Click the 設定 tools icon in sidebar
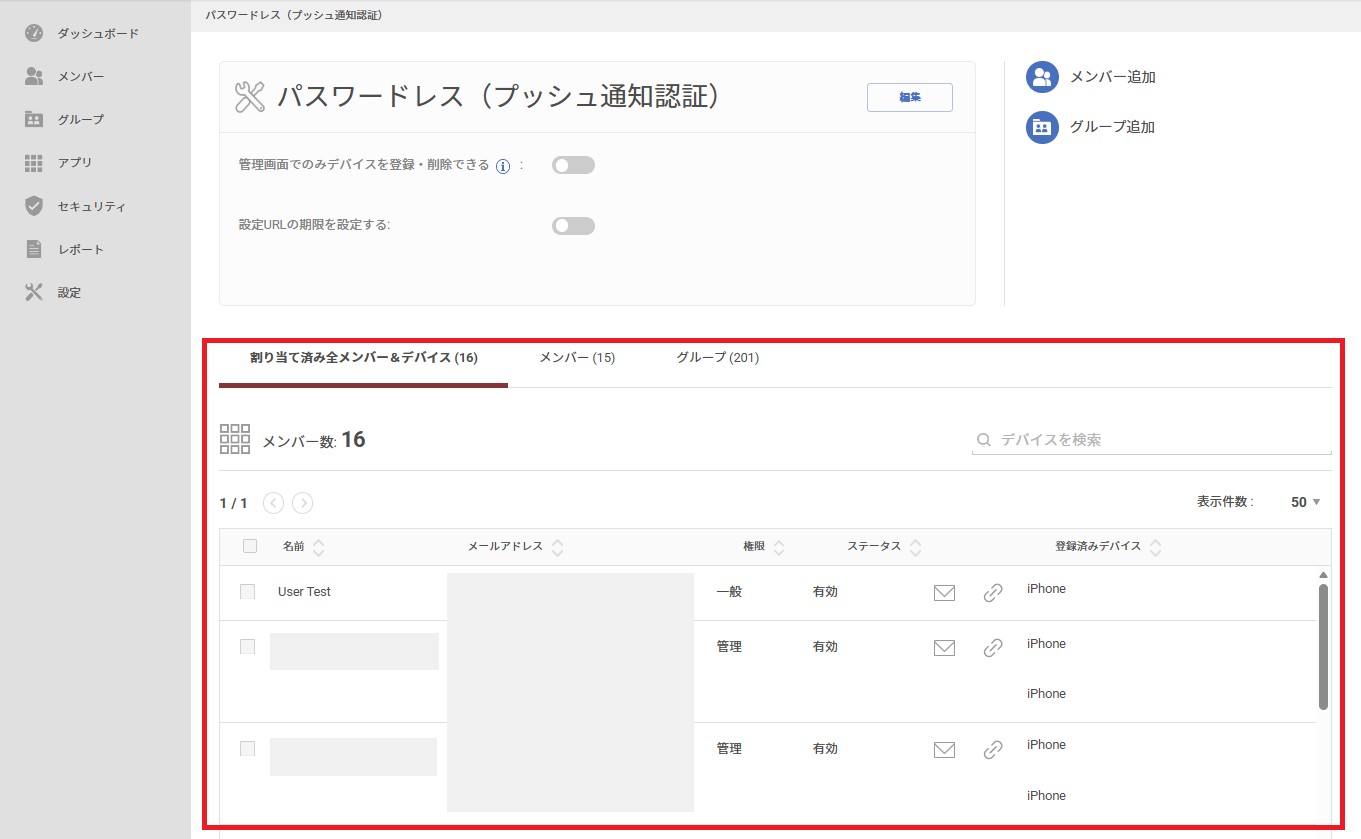The height and width of the screenshot is (839, 1361). tap(34, 292)
